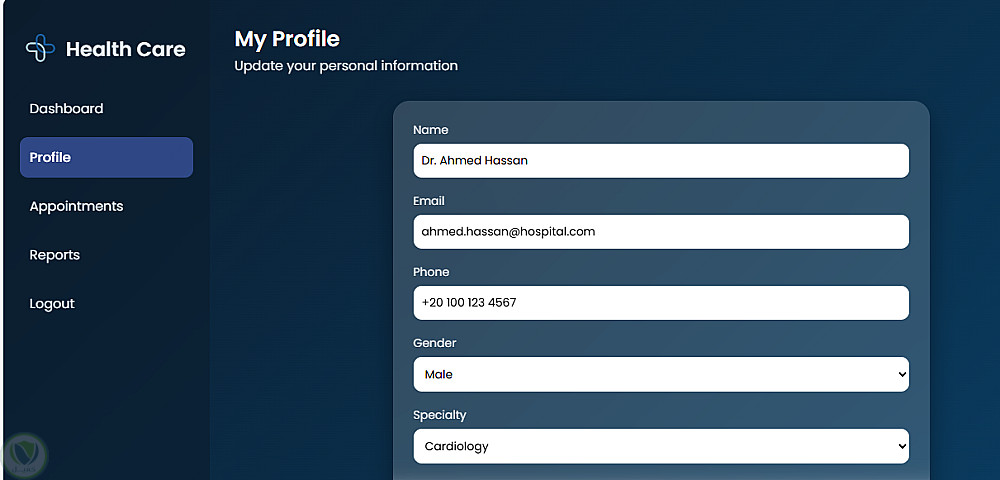Screen dimensions: 1000x480
Task: Focus the Name field with Dr. Ahmed Hassan
Action: (660, 161)
